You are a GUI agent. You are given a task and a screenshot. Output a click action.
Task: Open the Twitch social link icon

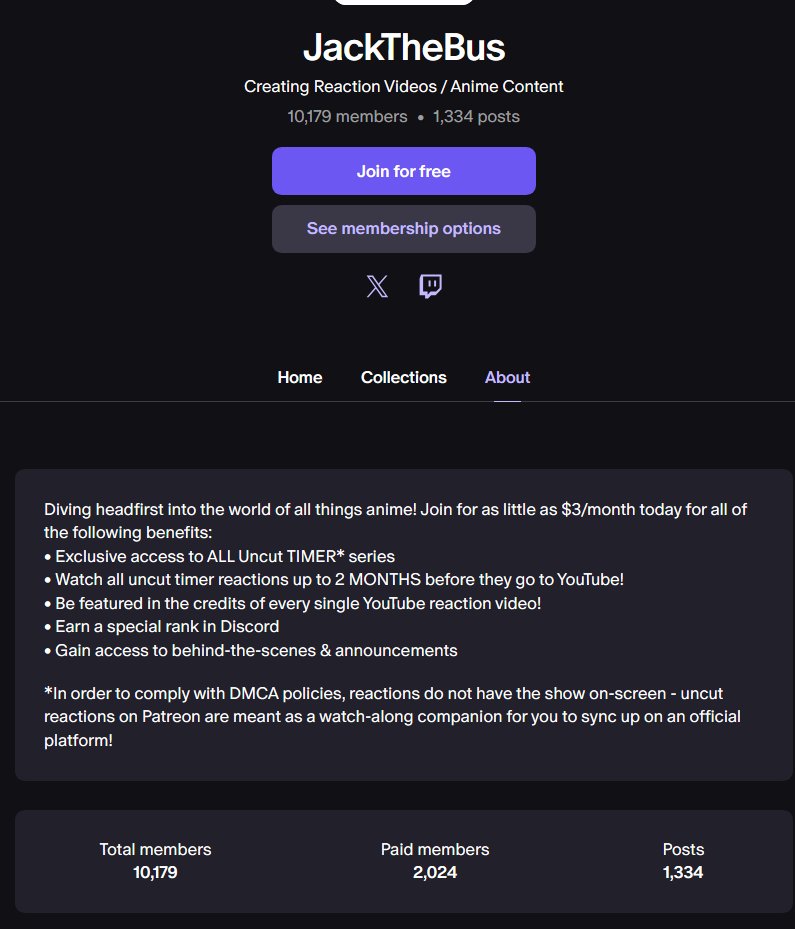[x=430, y=286]
